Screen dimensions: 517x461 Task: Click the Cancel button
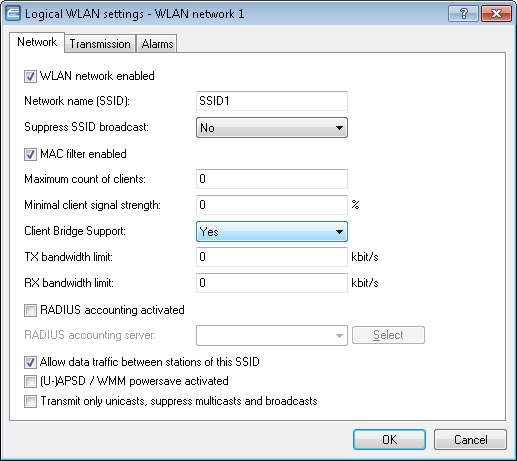pyautogui.click(x=470, y=440)
